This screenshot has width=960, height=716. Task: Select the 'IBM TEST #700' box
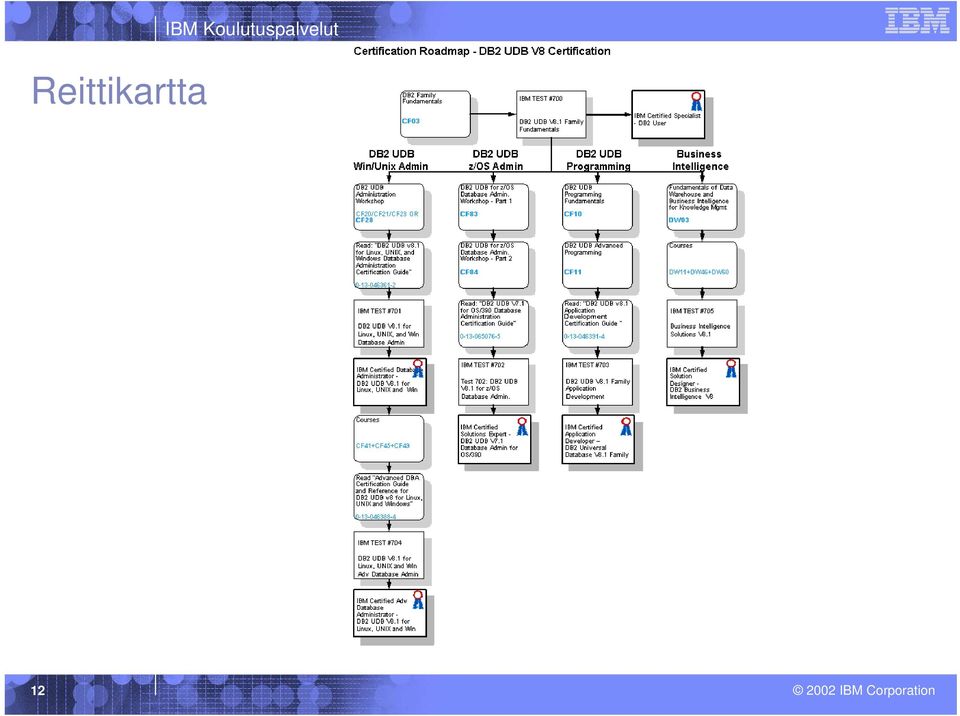[551, 115]
